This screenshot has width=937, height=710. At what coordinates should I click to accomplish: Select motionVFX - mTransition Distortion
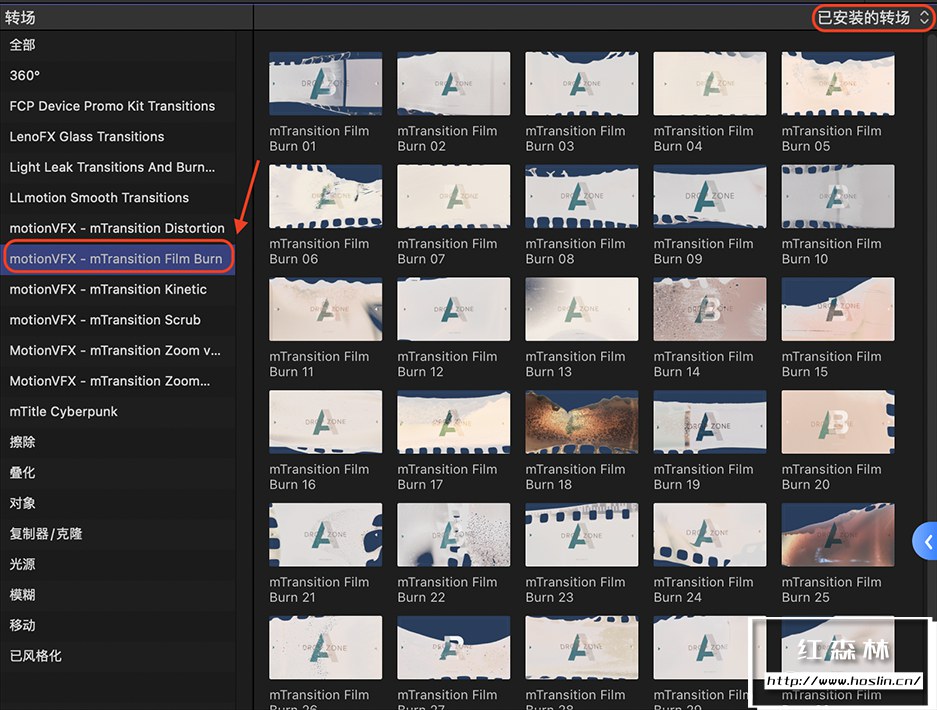118,228
